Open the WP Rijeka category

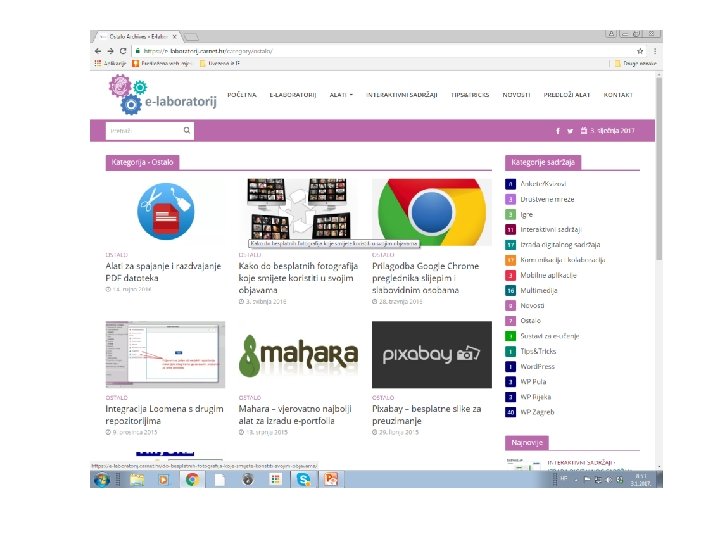click(535, 397)
